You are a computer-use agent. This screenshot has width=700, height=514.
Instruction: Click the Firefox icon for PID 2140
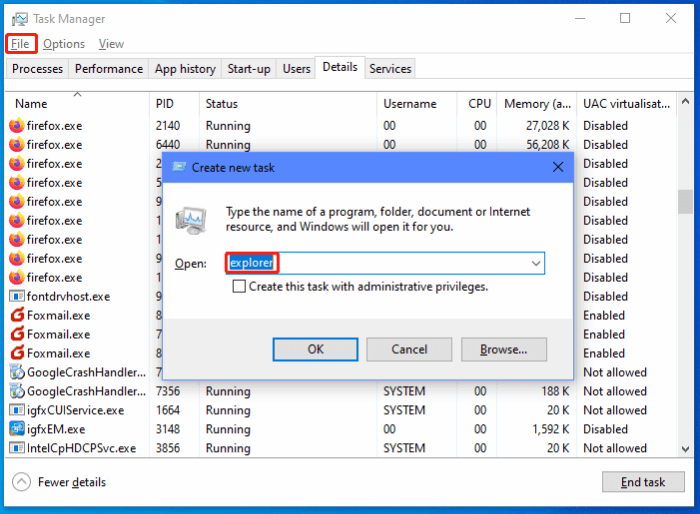(x=17, y=125)
